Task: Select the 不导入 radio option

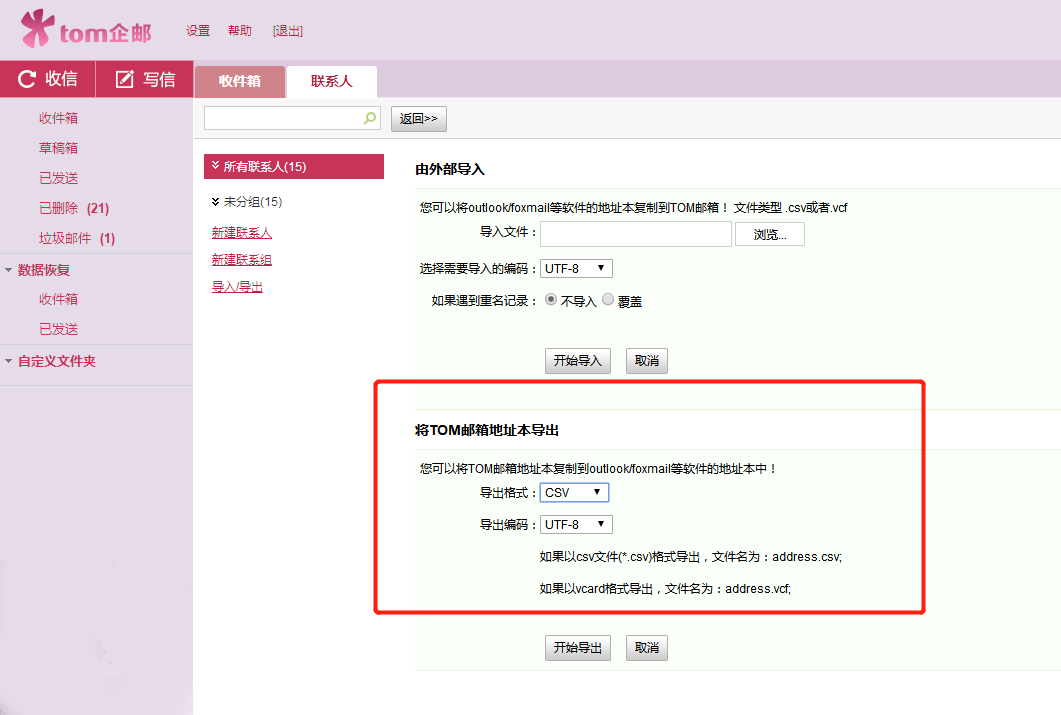Action: pyautogui.click(x=552, y=300)
